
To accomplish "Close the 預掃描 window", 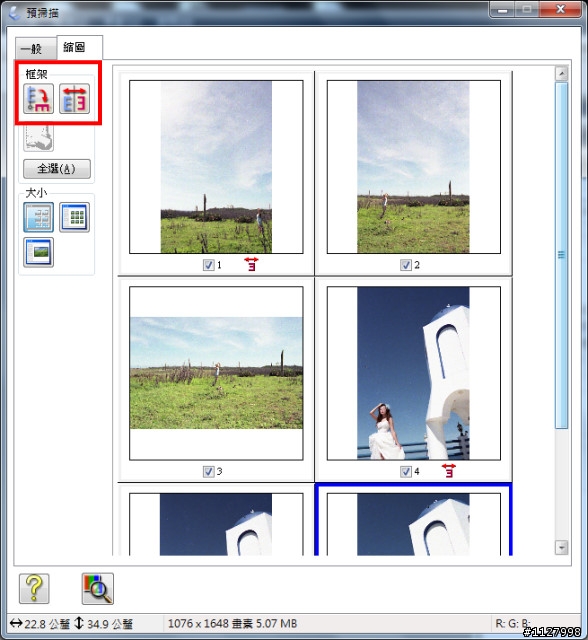I will (561, 9).
